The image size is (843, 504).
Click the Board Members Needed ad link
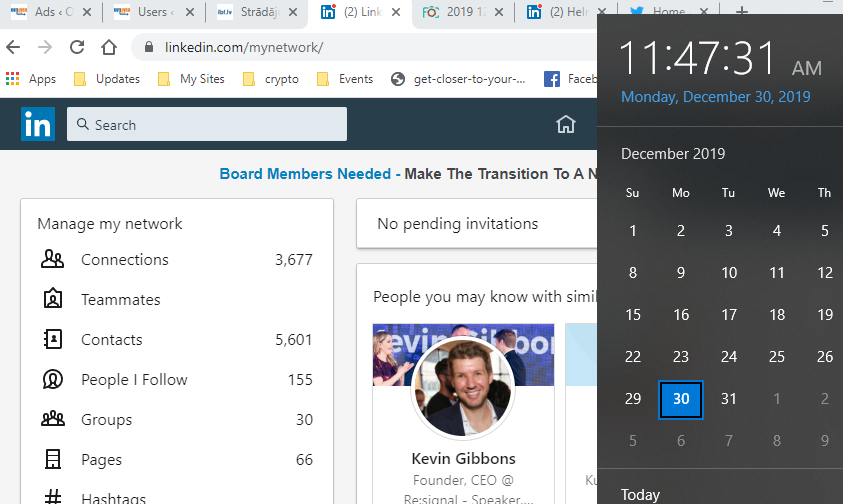click(x=305, y=174)
